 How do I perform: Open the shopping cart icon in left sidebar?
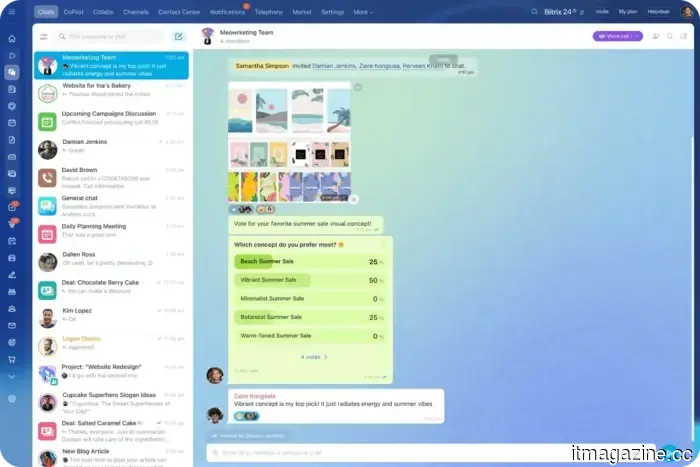tap(12, 359)
